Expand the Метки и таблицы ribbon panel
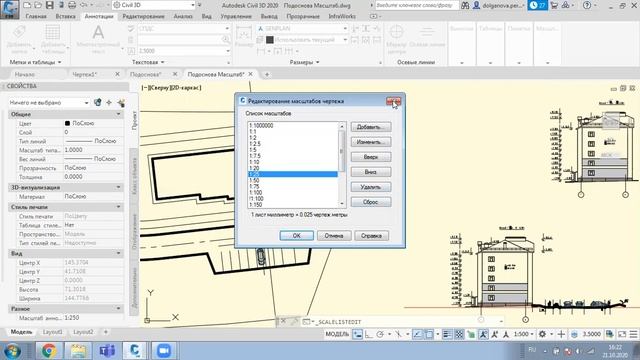 coord(35,62)
